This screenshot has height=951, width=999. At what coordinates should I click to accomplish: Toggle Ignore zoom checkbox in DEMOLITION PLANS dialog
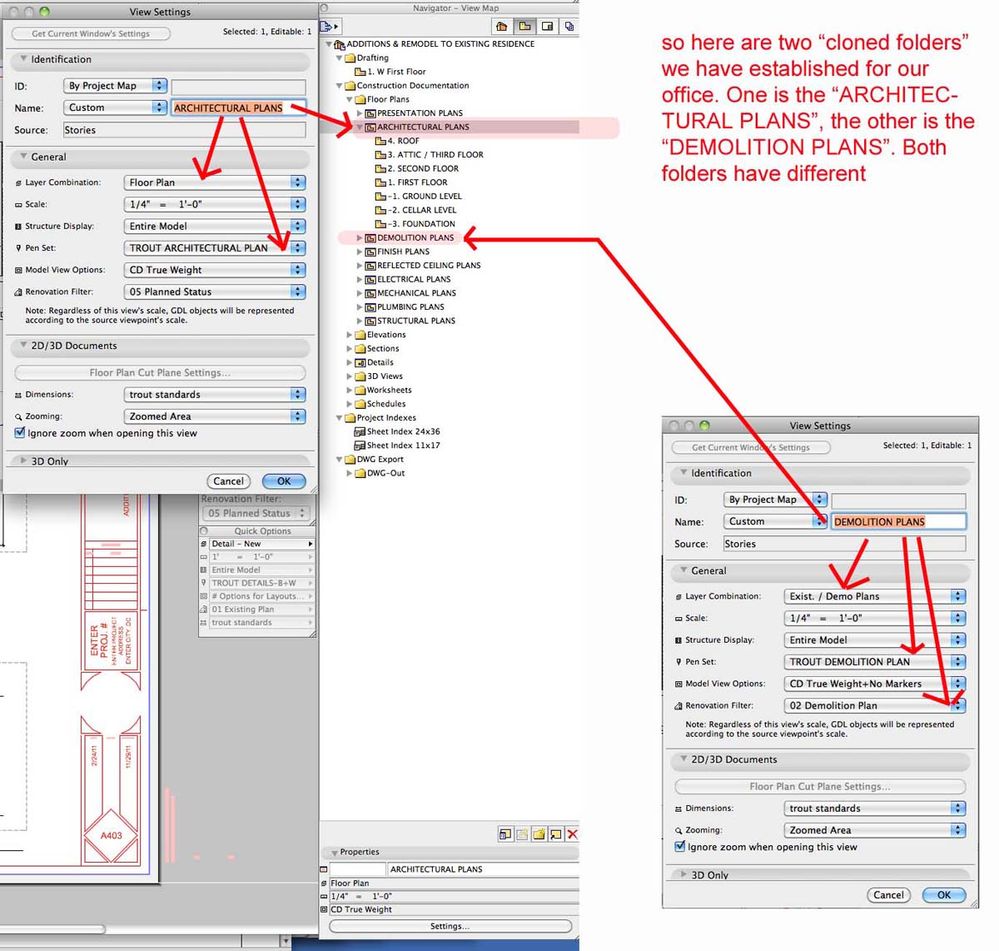point(680,847)
